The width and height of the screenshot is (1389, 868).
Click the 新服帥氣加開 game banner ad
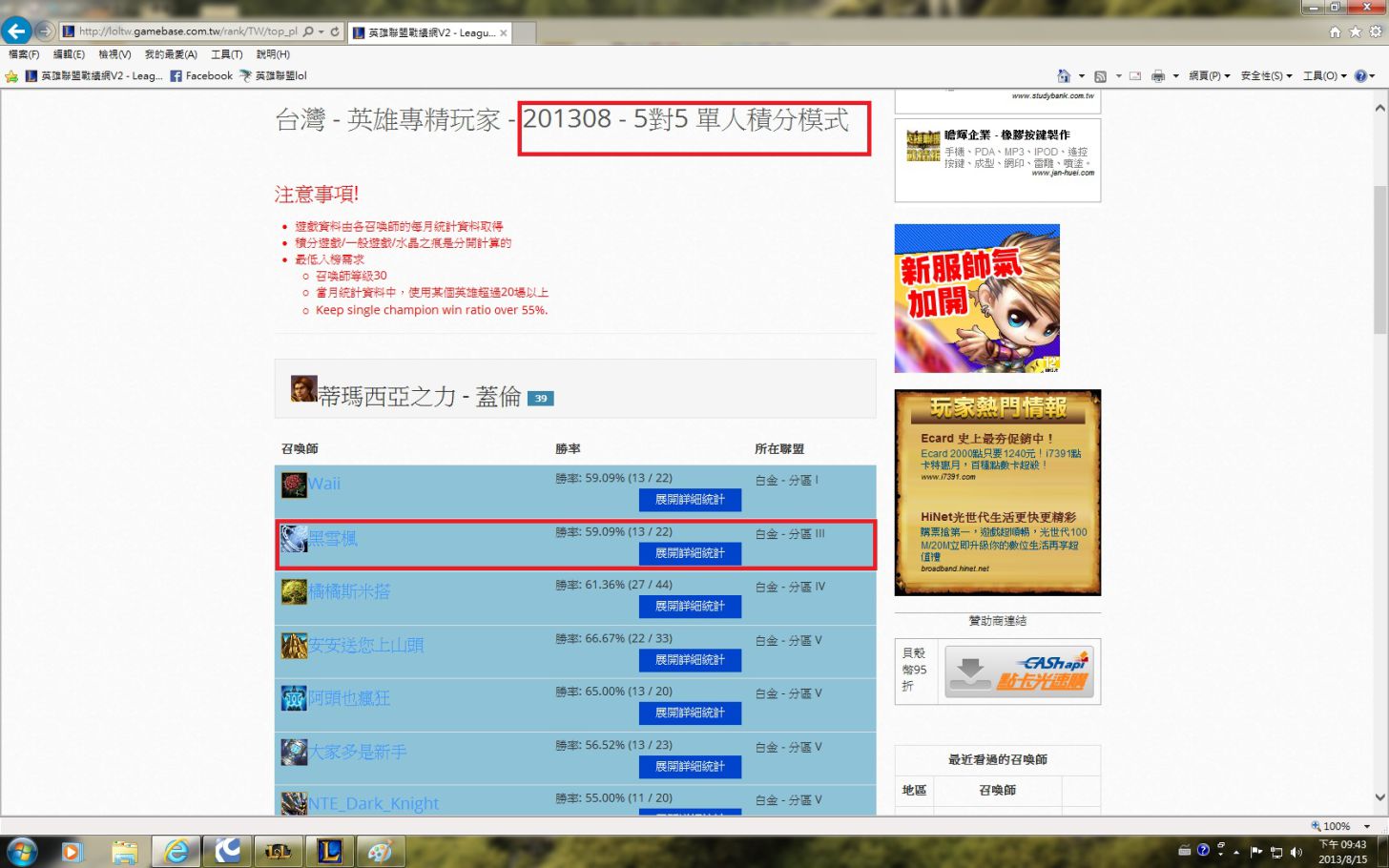pos(977,299)
